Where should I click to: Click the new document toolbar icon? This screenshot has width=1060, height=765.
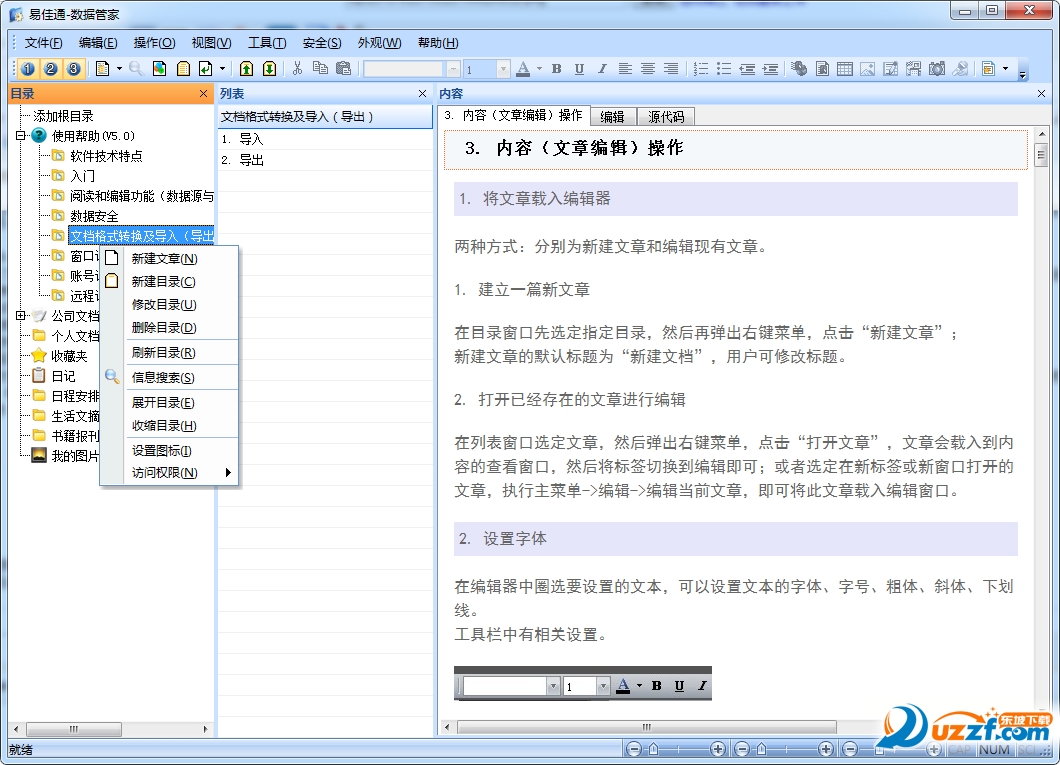(103, 68)
